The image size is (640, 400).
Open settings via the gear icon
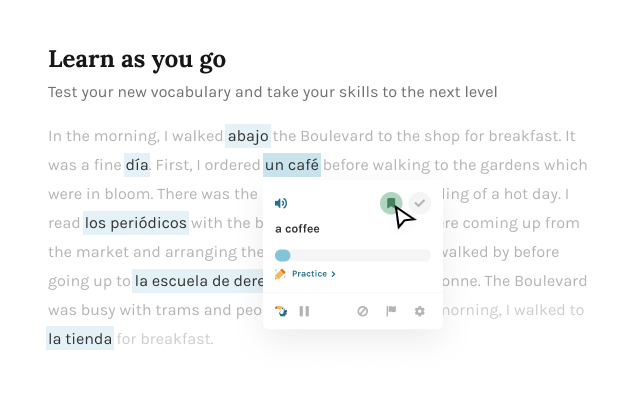420,311
